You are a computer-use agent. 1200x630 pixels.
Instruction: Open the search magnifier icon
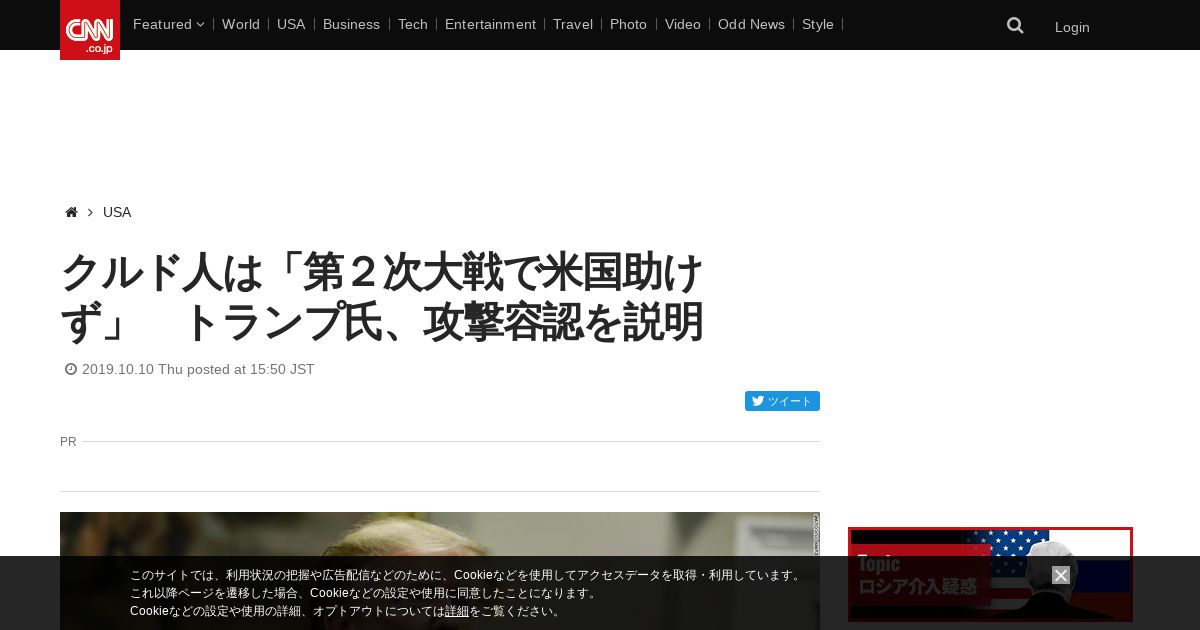tap(1015, 25)
